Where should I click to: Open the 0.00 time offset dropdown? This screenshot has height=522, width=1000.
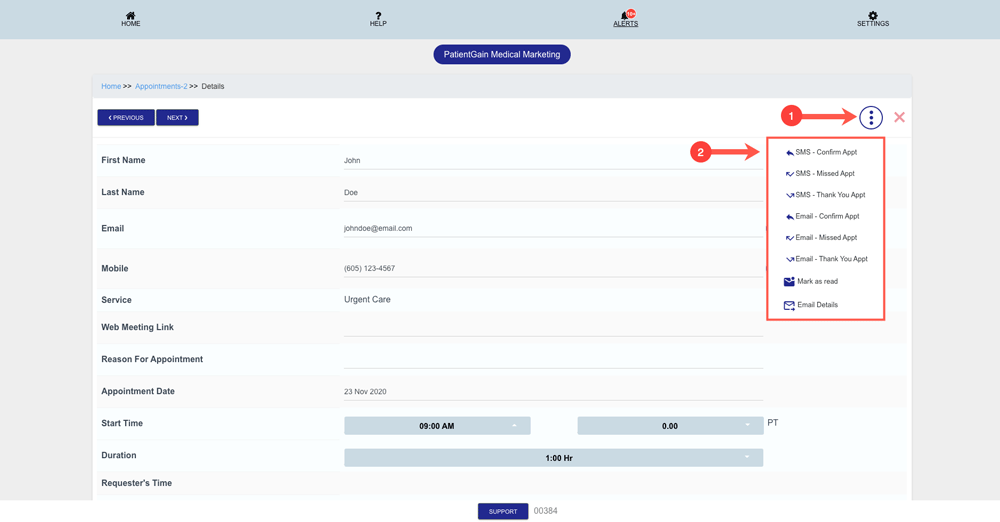[x=670, y=426]
